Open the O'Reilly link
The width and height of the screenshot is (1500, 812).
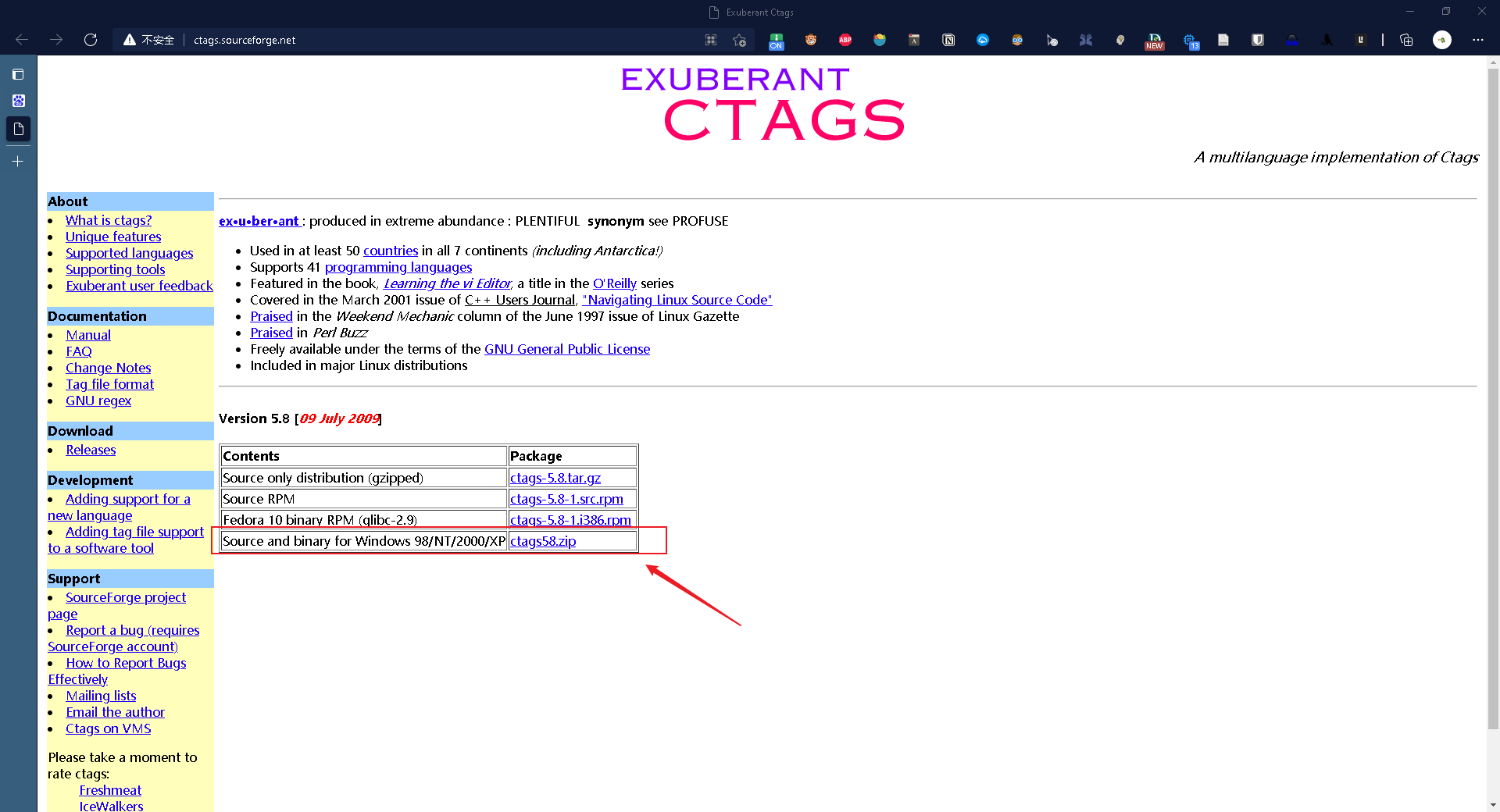(x=615, y=283)
